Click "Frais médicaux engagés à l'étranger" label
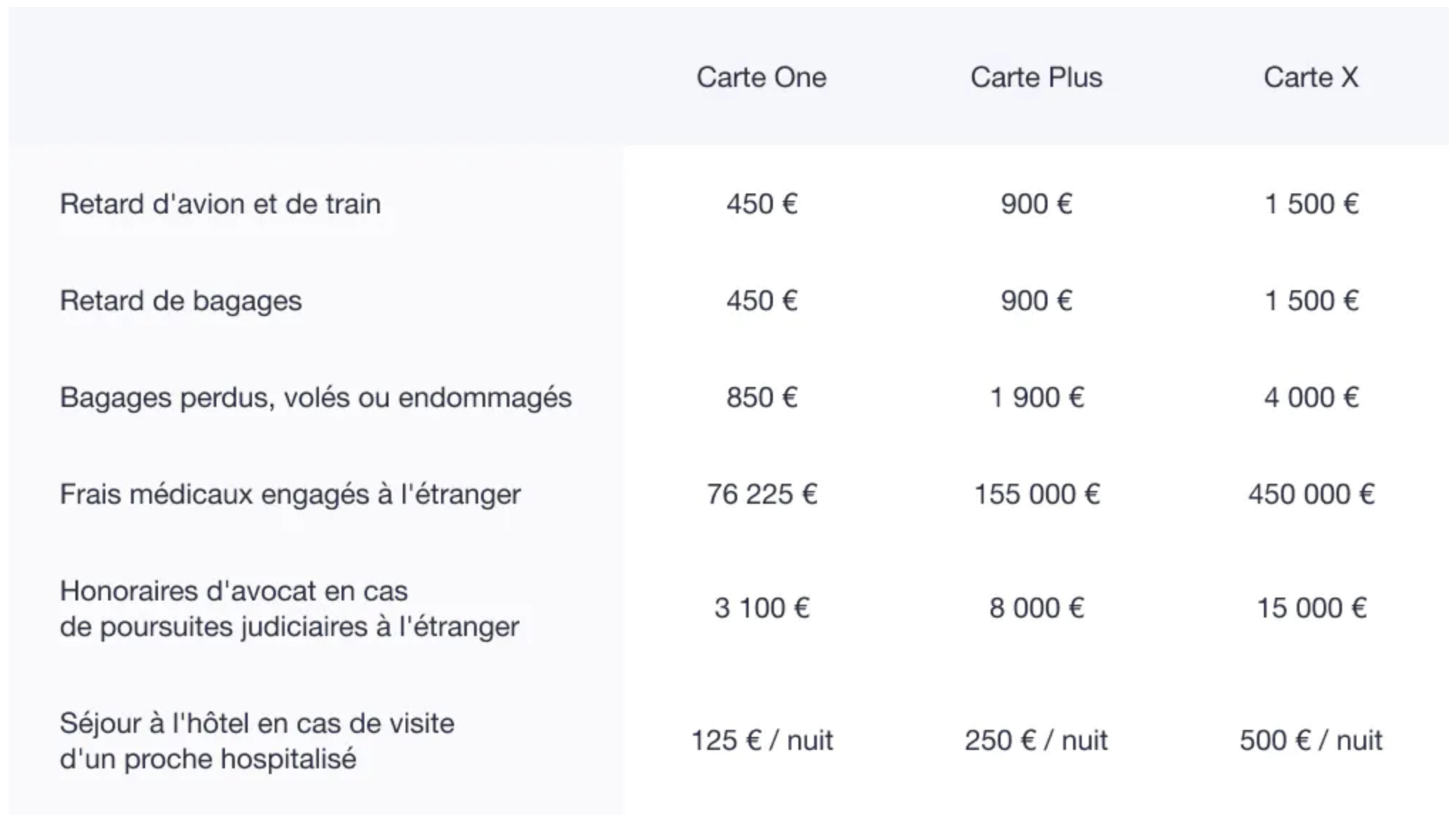1456x821 pixels. click(x=290, y=494)
